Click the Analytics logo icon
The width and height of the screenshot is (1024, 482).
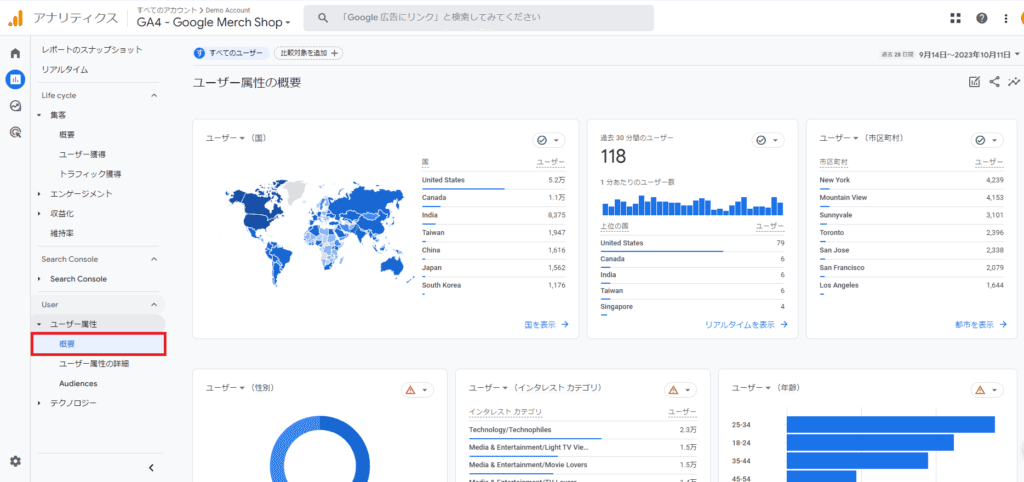(x=15, y=18)
